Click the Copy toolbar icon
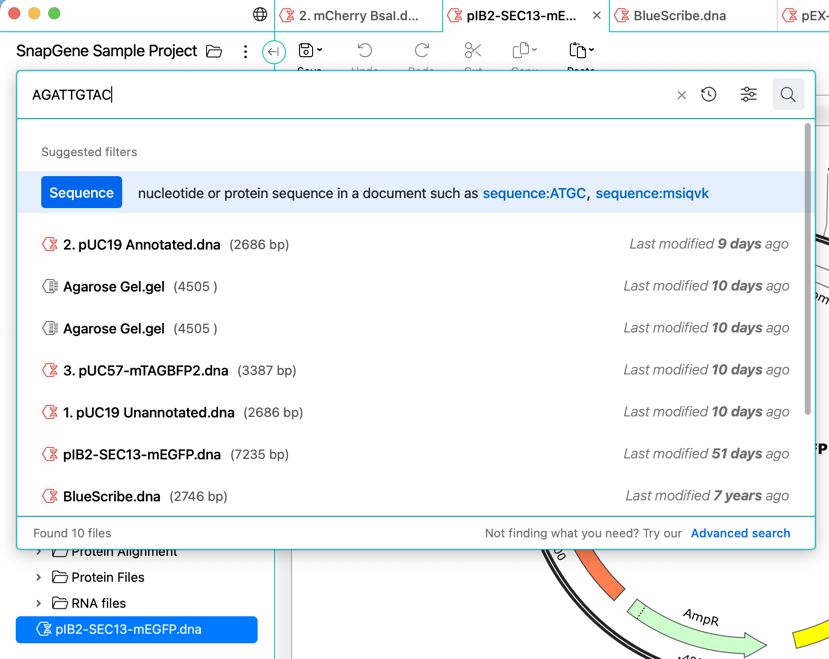The height and width of the screenshot is (659, 829). 521,50
